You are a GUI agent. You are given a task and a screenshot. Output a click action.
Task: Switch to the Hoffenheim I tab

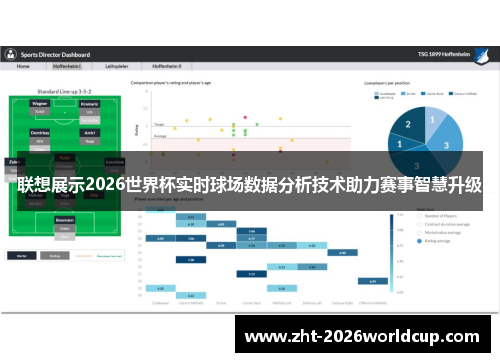pyautogui.click(x=67, y=66)
